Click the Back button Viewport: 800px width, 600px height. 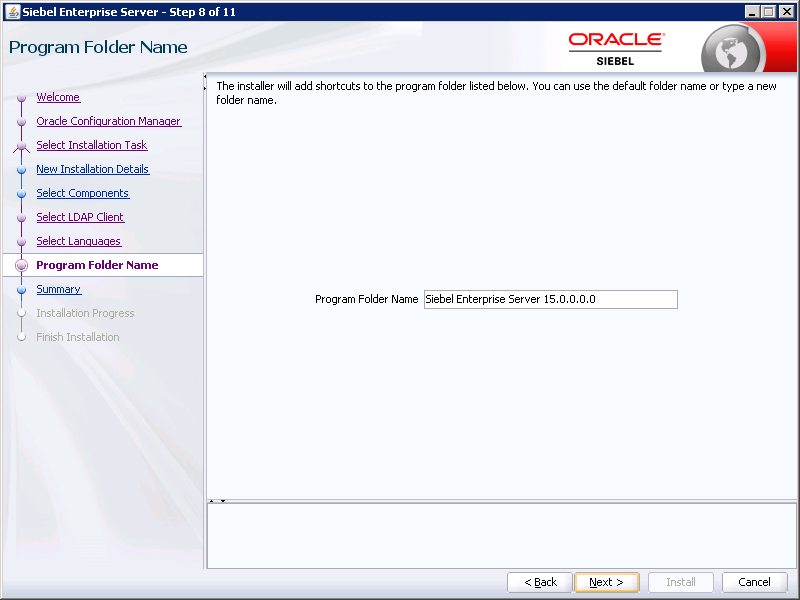[x=540, y=582]
